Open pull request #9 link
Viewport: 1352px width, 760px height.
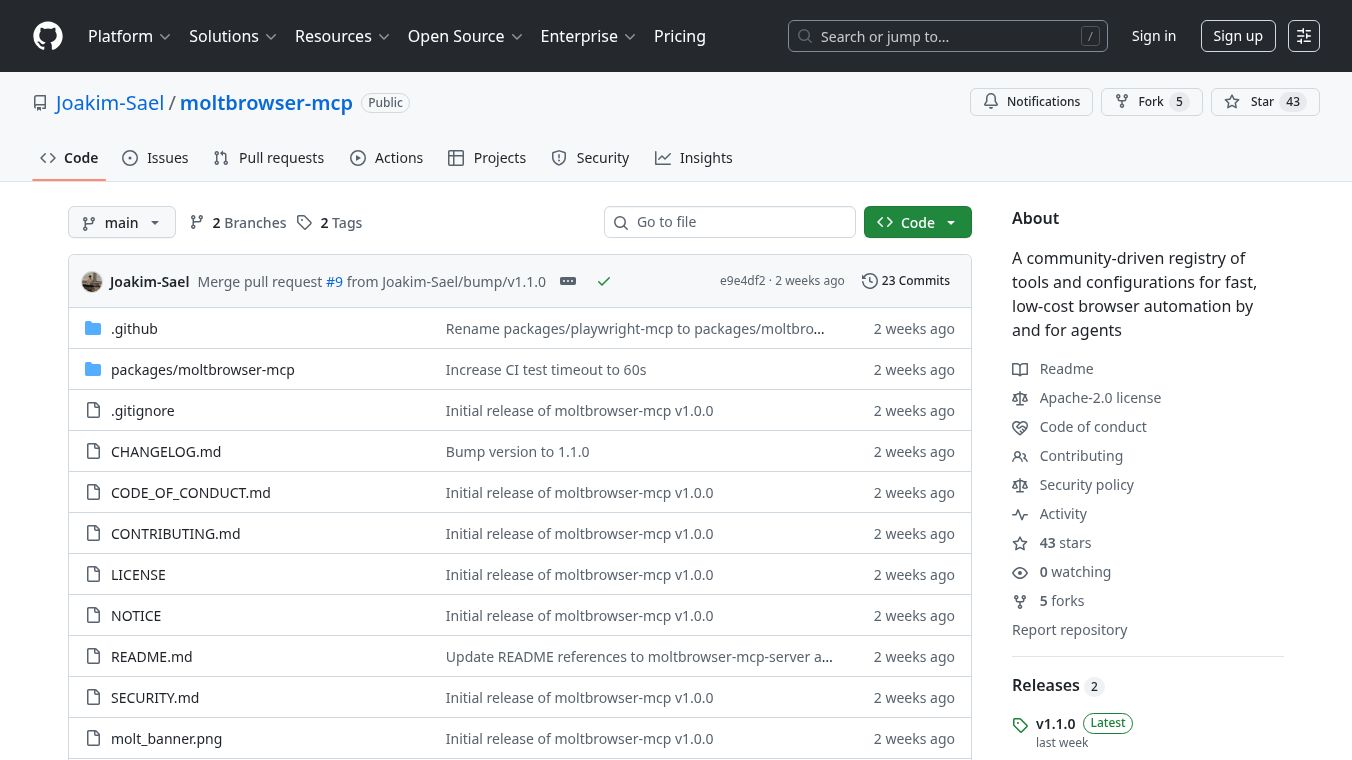tap(334, 281)
